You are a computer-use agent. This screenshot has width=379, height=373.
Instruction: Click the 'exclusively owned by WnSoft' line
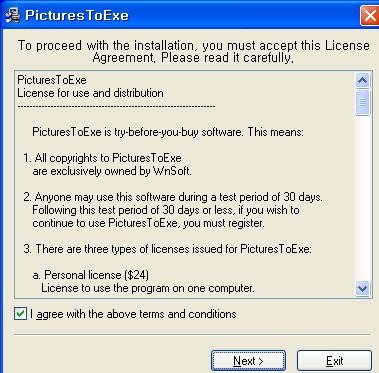pyautogui.click(x=112, y=171)
